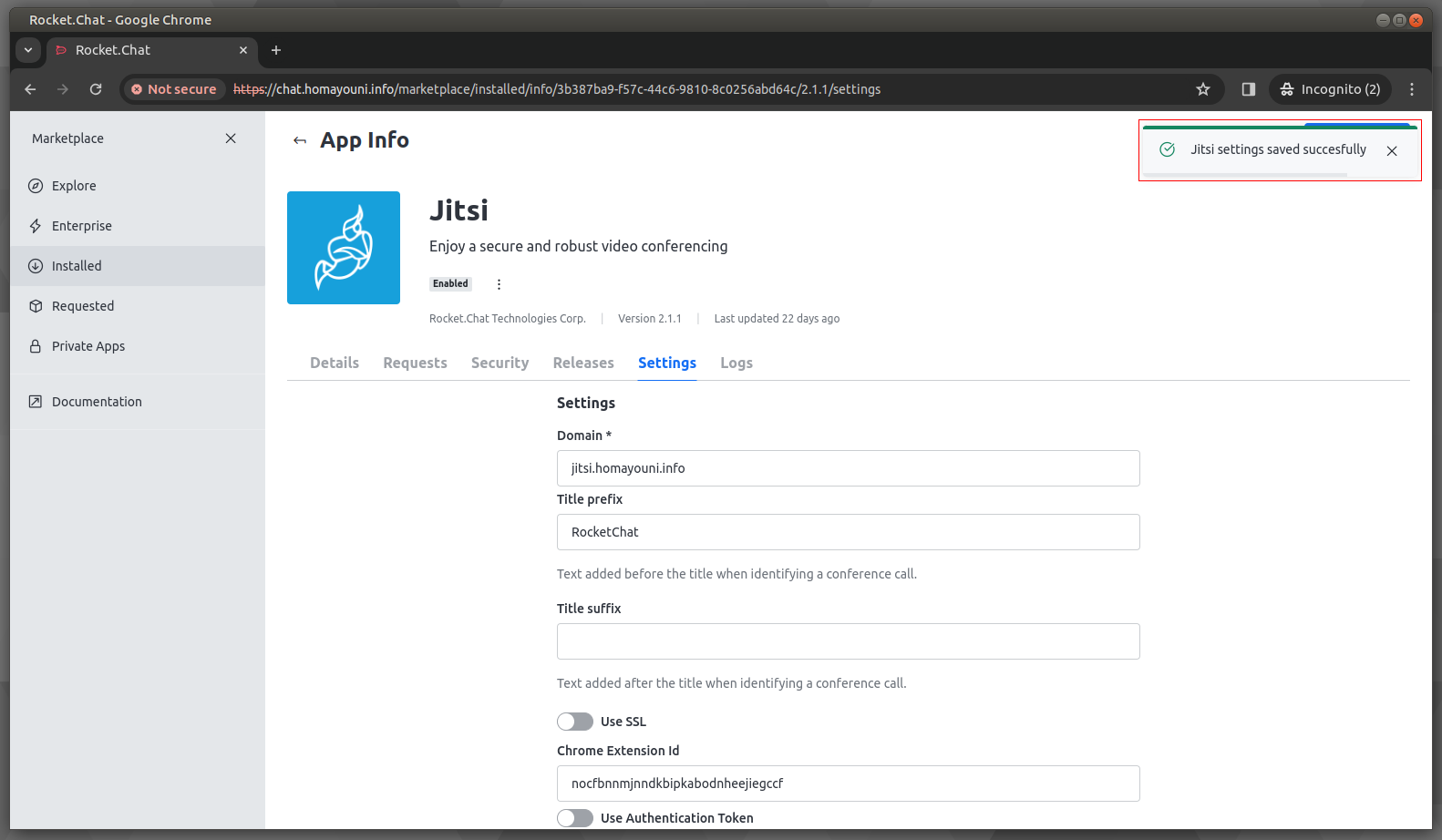Image resolution: width=1442 pixels, height=840 pixels.
Task: Reload the page with the refresh icon
Action: point(96,89)
